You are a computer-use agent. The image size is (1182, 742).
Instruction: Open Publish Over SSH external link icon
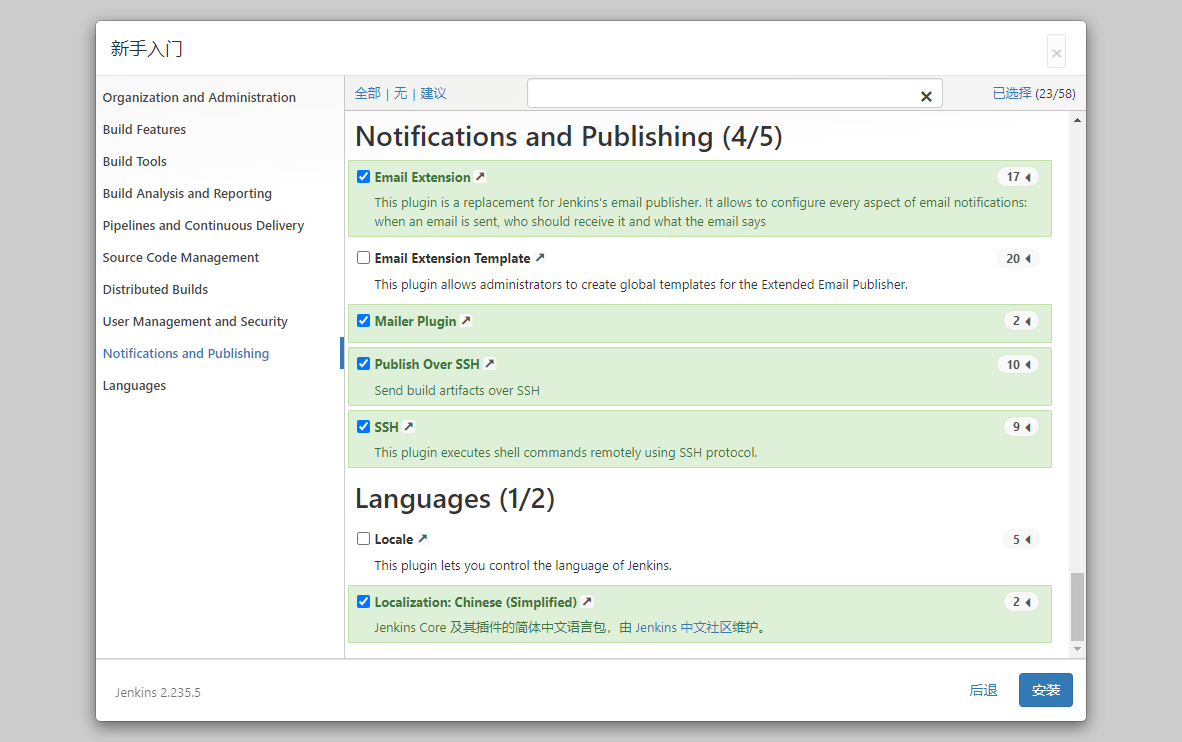click(489, 363)
